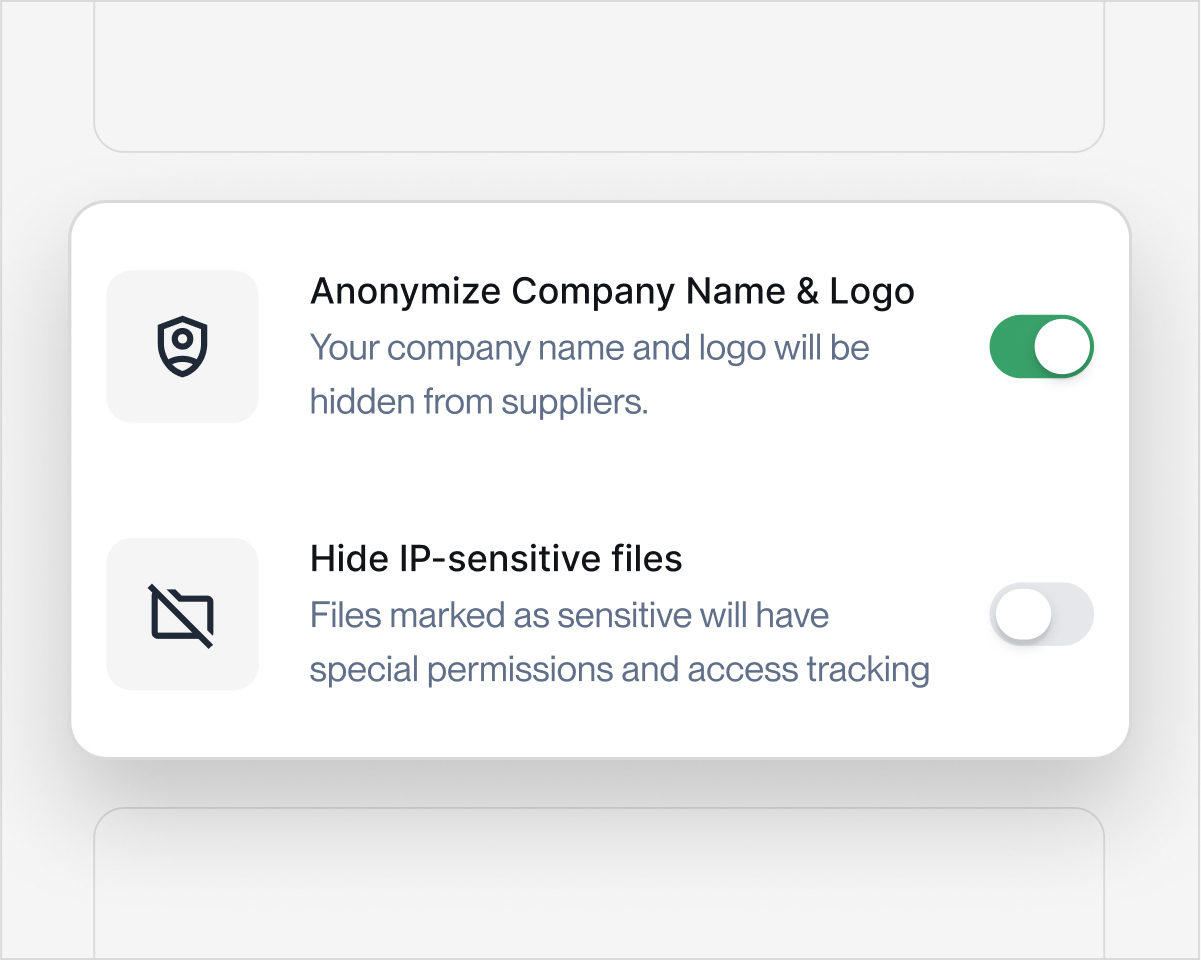Click the "Files marked as sensitive" description line
Image resolution: width=1201 pixels, height=960 pixels.
point(569,615)
